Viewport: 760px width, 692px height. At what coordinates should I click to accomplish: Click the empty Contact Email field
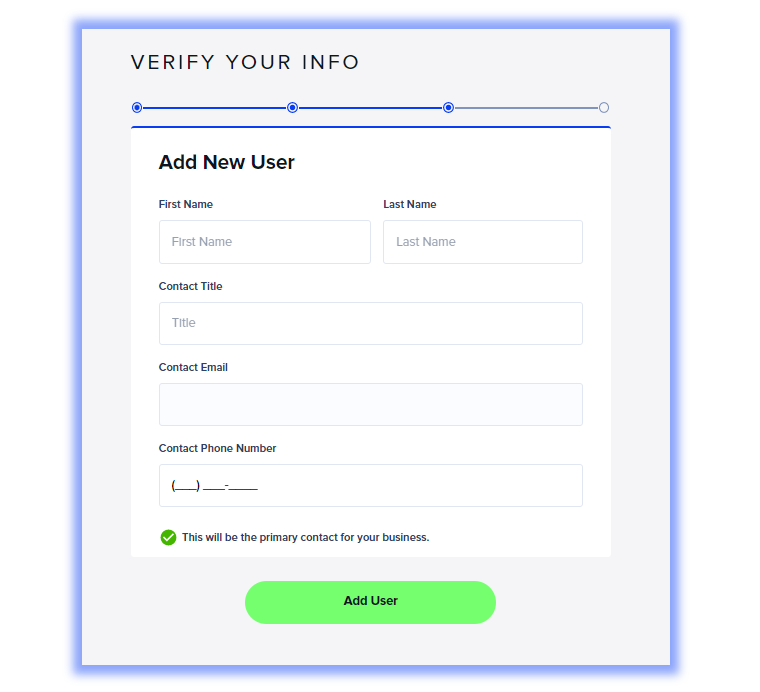point(370,404)
